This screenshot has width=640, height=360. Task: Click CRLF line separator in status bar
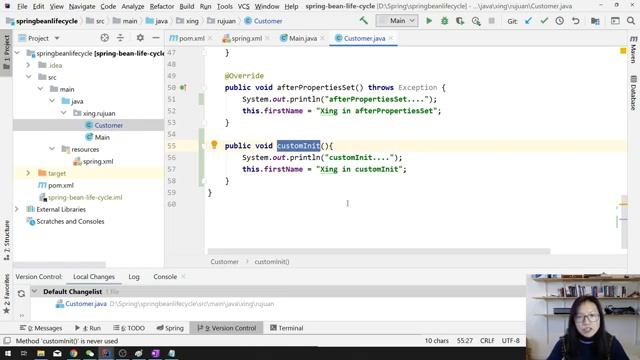487,340
